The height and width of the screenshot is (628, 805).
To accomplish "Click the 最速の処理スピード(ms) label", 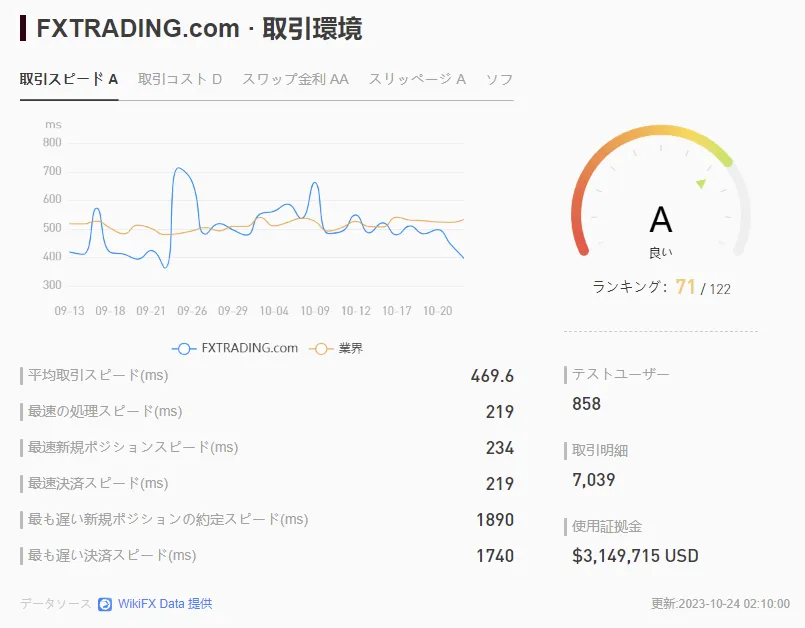I will [105, 411].
